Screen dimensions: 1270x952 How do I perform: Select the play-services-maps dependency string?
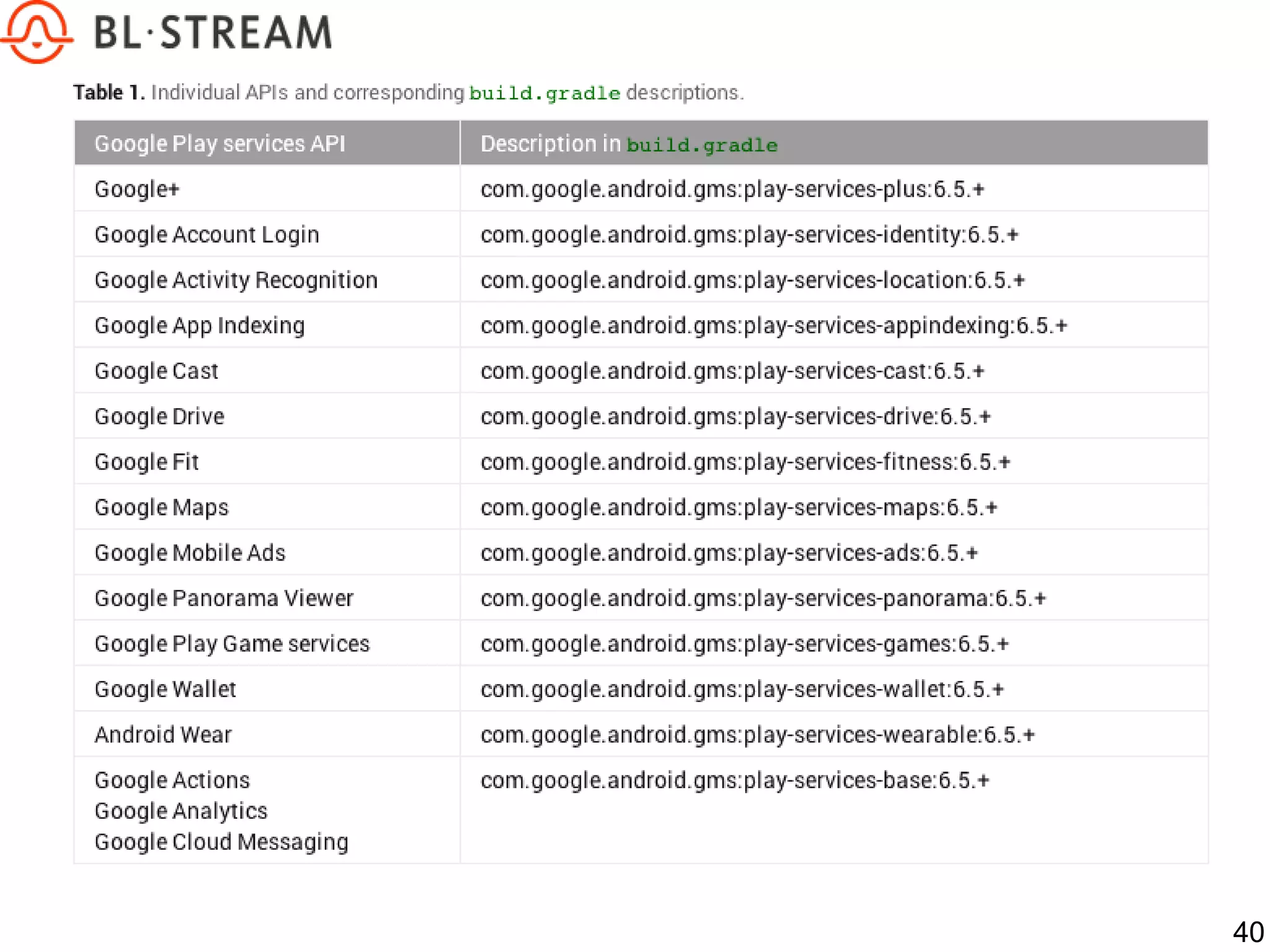tap(739, 507)
